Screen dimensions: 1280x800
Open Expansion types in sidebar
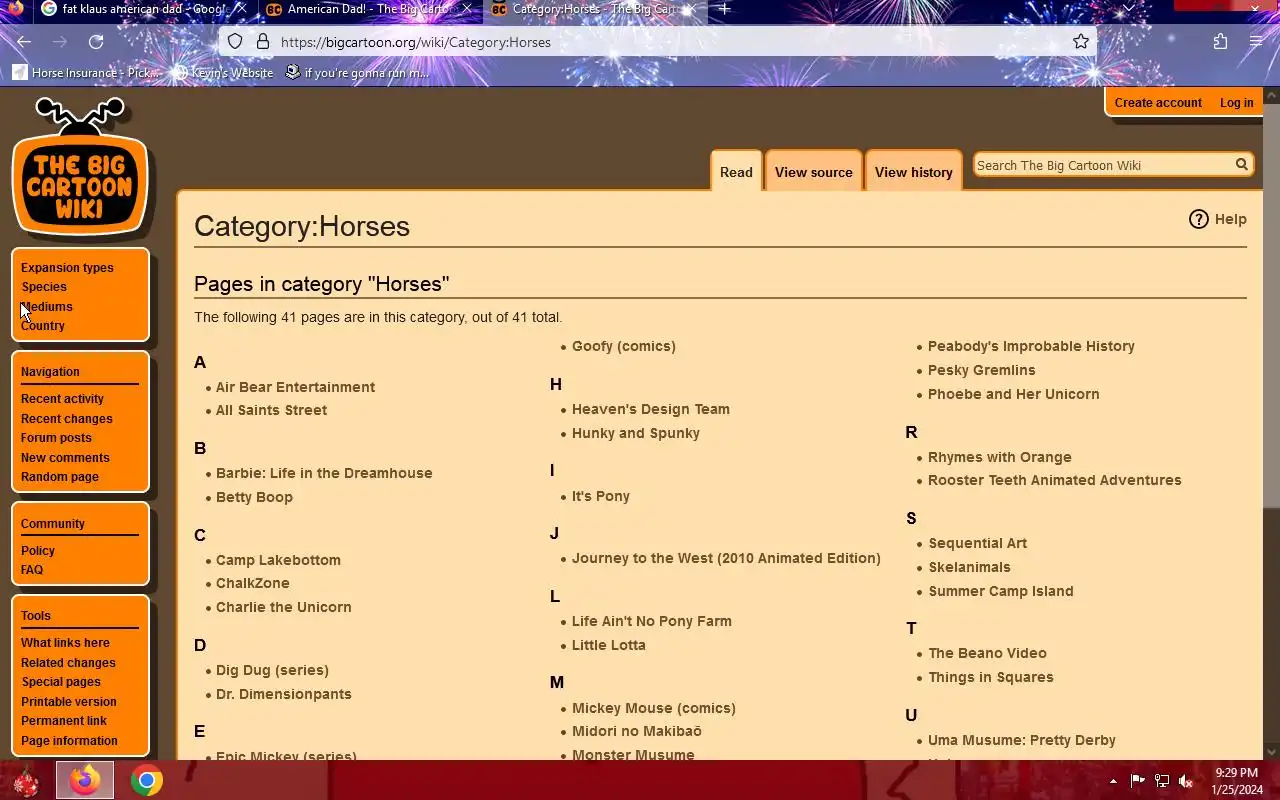click(67, 268)
